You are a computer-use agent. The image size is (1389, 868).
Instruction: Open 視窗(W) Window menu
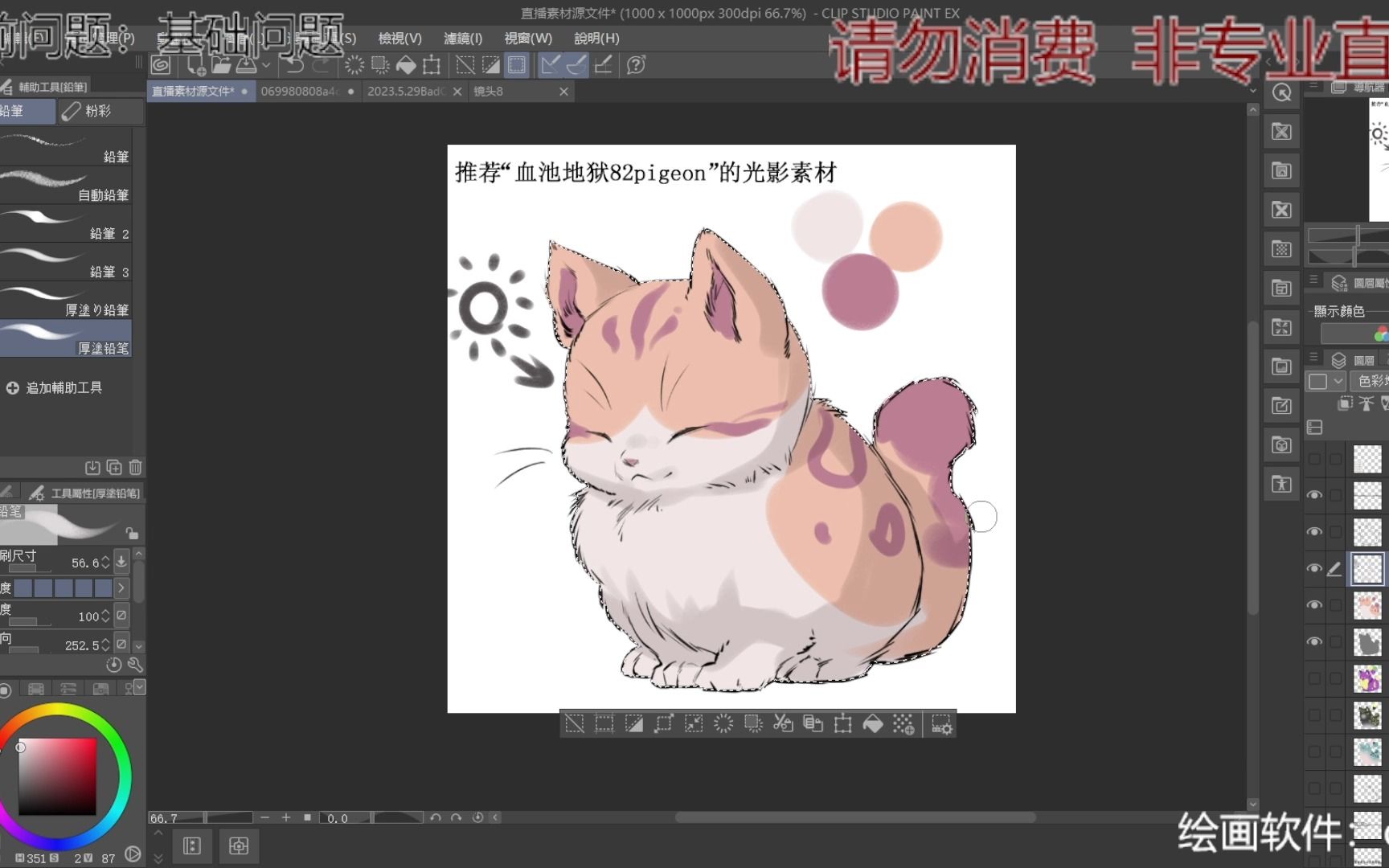coord(528,38)
